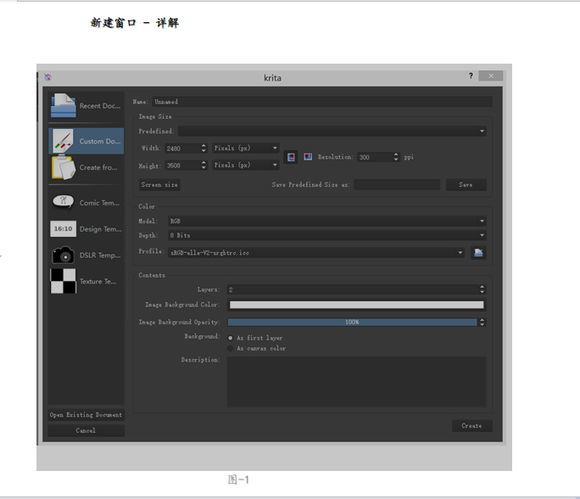Viewport: 580px width, 499px height.
Task: Select the As first layer radio option
Action: 230,338
